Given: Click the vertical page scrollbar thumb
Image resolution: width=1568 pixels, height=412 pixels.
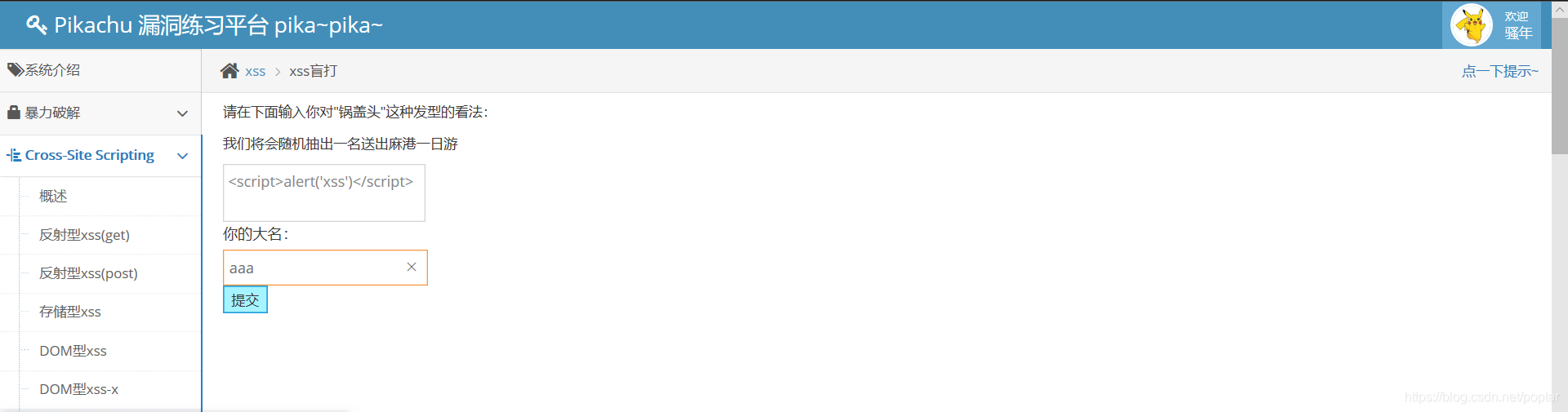Looking at the screenshot, I should click(x=1560, y=86).
